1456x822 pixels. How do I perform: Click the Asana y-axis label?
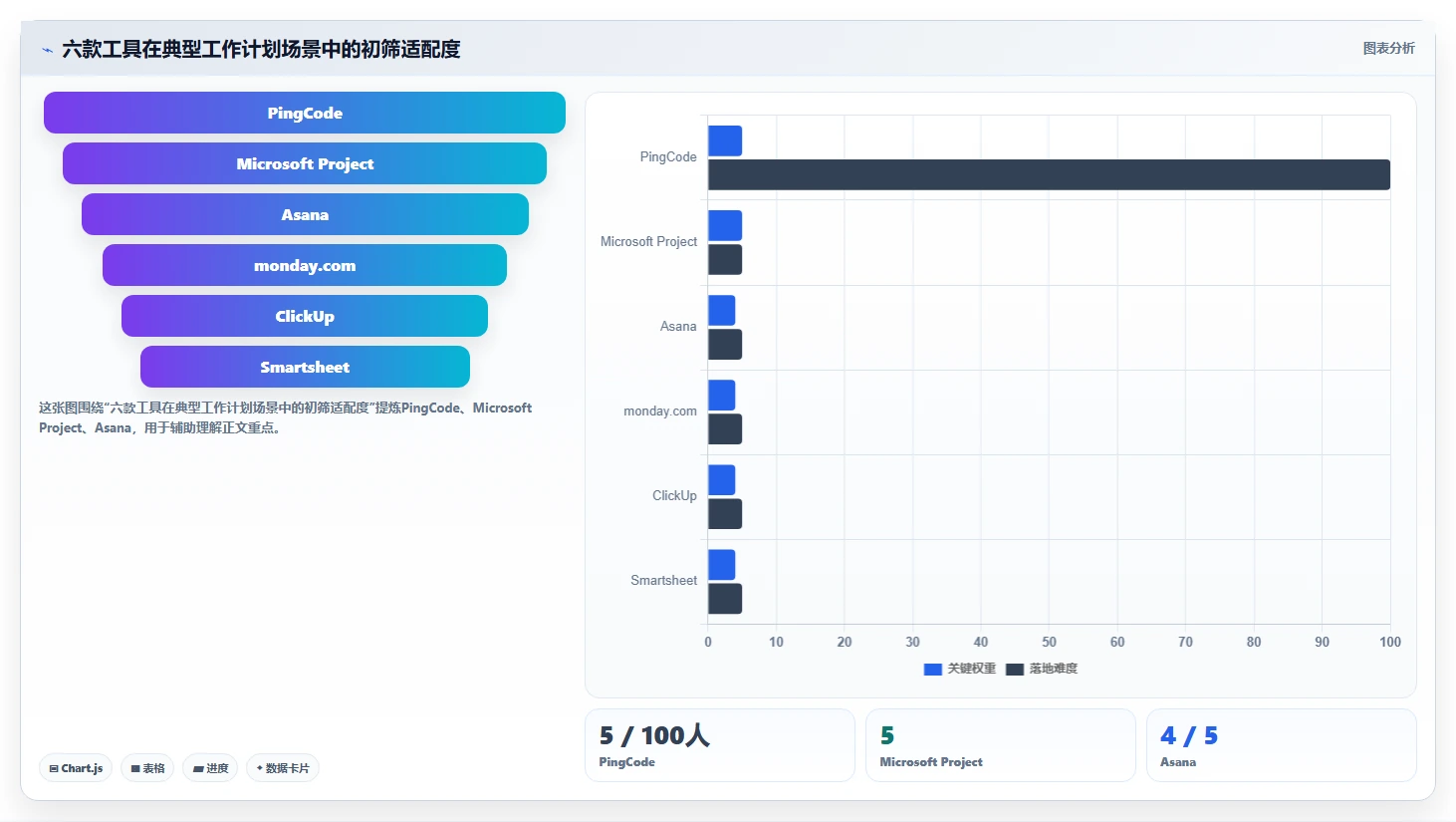678,326
